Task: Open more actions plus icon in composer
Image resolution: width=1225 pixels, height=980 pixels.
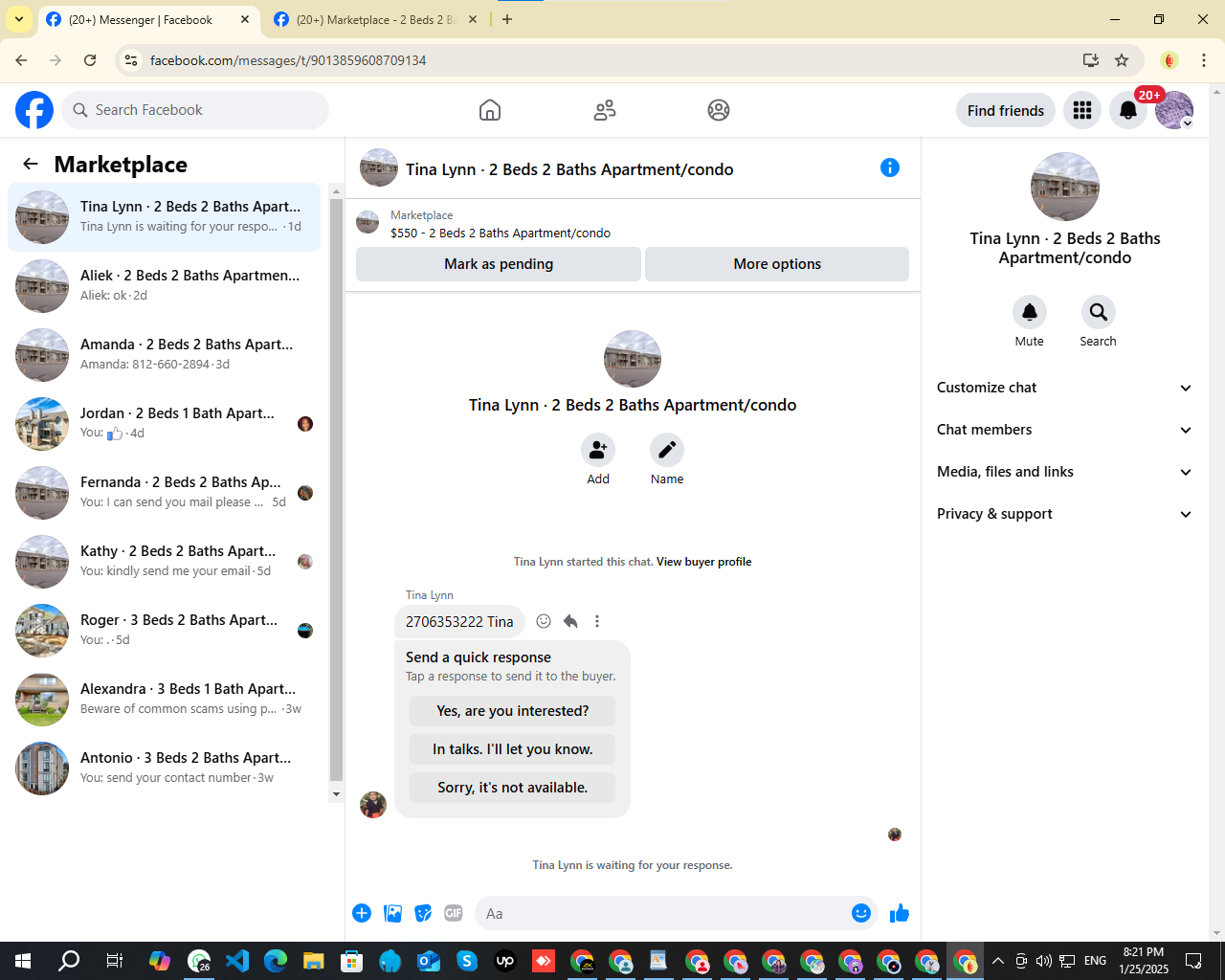Action: [x=362, y=913]
